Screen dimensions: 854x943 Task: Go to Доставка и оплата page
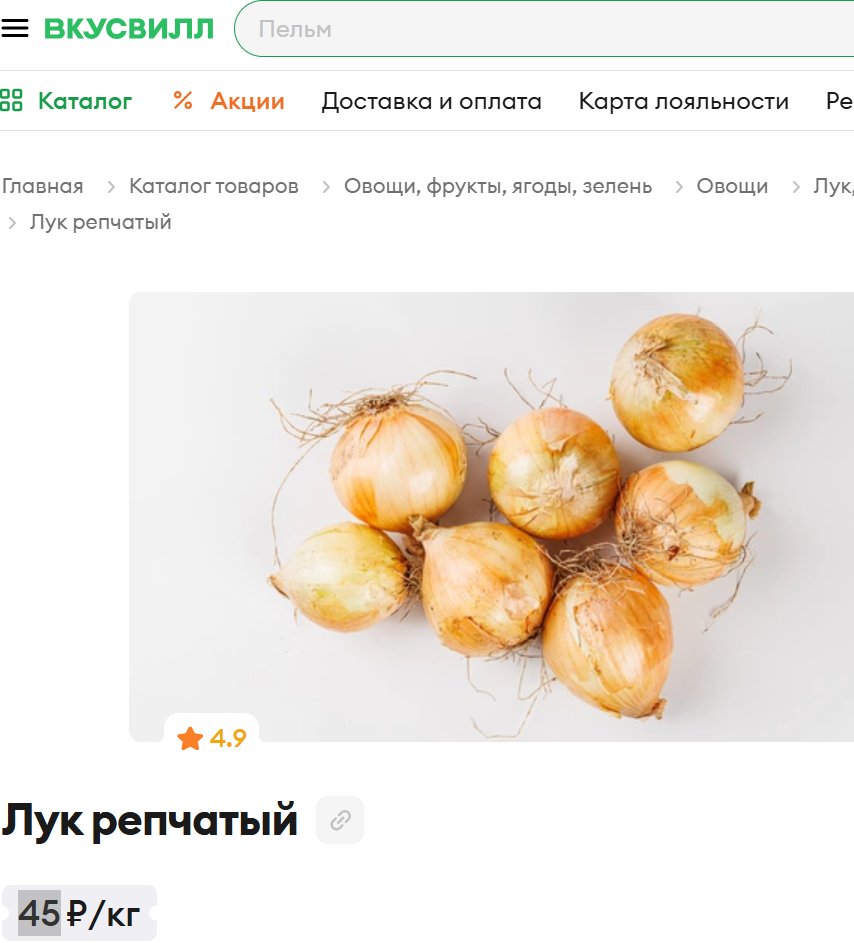pos(431,101)
